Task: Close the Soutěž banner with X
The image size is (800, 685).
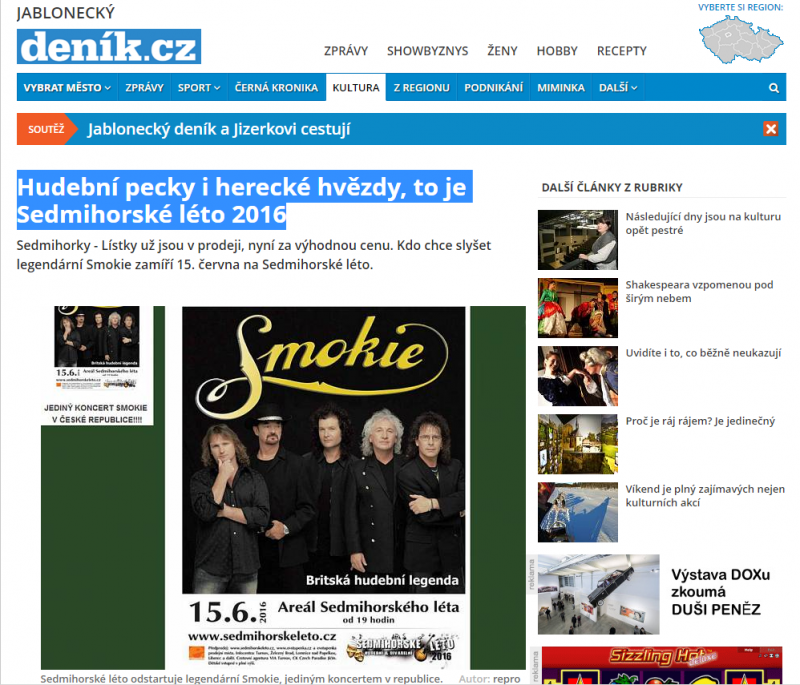Action: click(x=771, y=129)
